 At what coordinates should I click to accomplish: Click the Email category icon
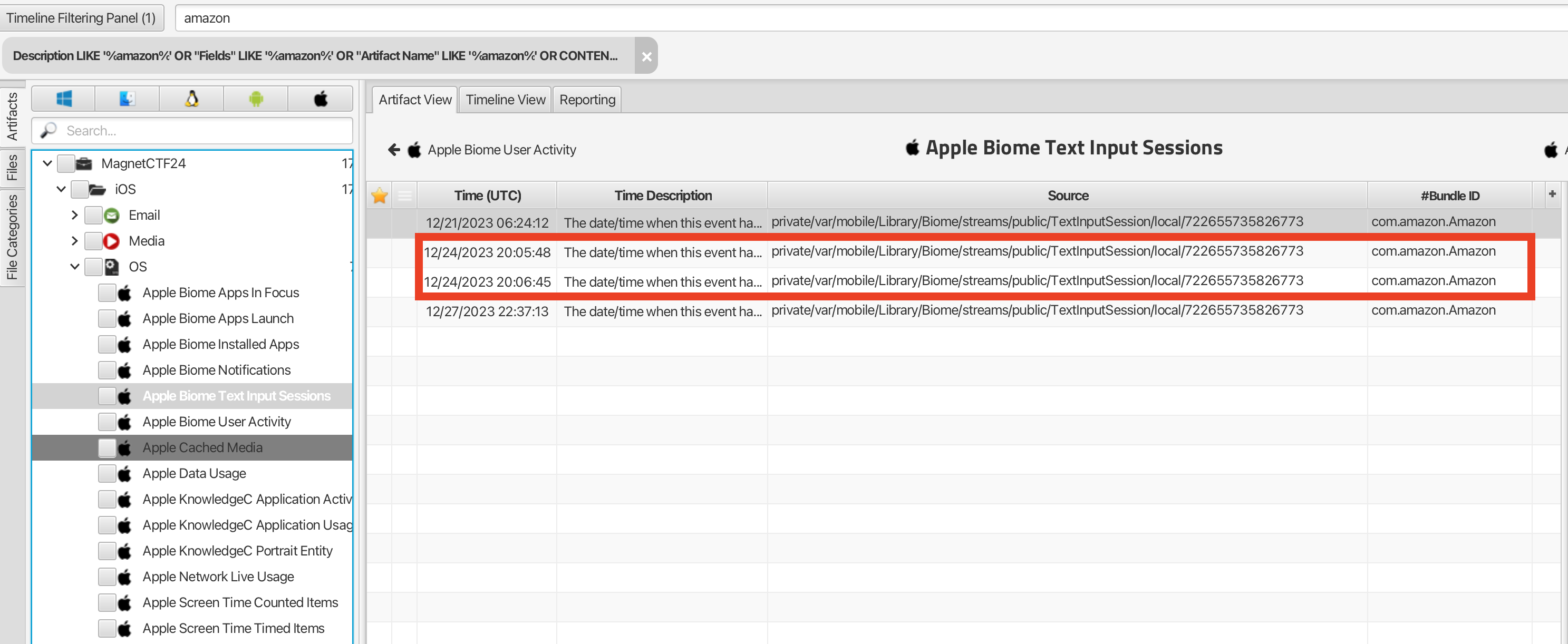point(111,215)
